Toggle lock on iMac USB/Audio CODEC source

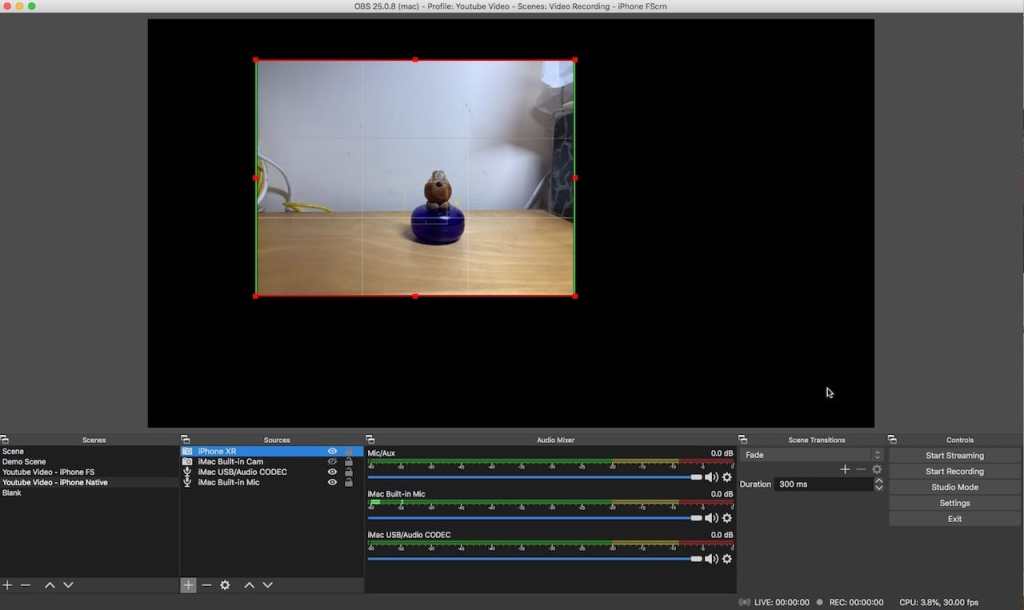click(x=348, y=472)
